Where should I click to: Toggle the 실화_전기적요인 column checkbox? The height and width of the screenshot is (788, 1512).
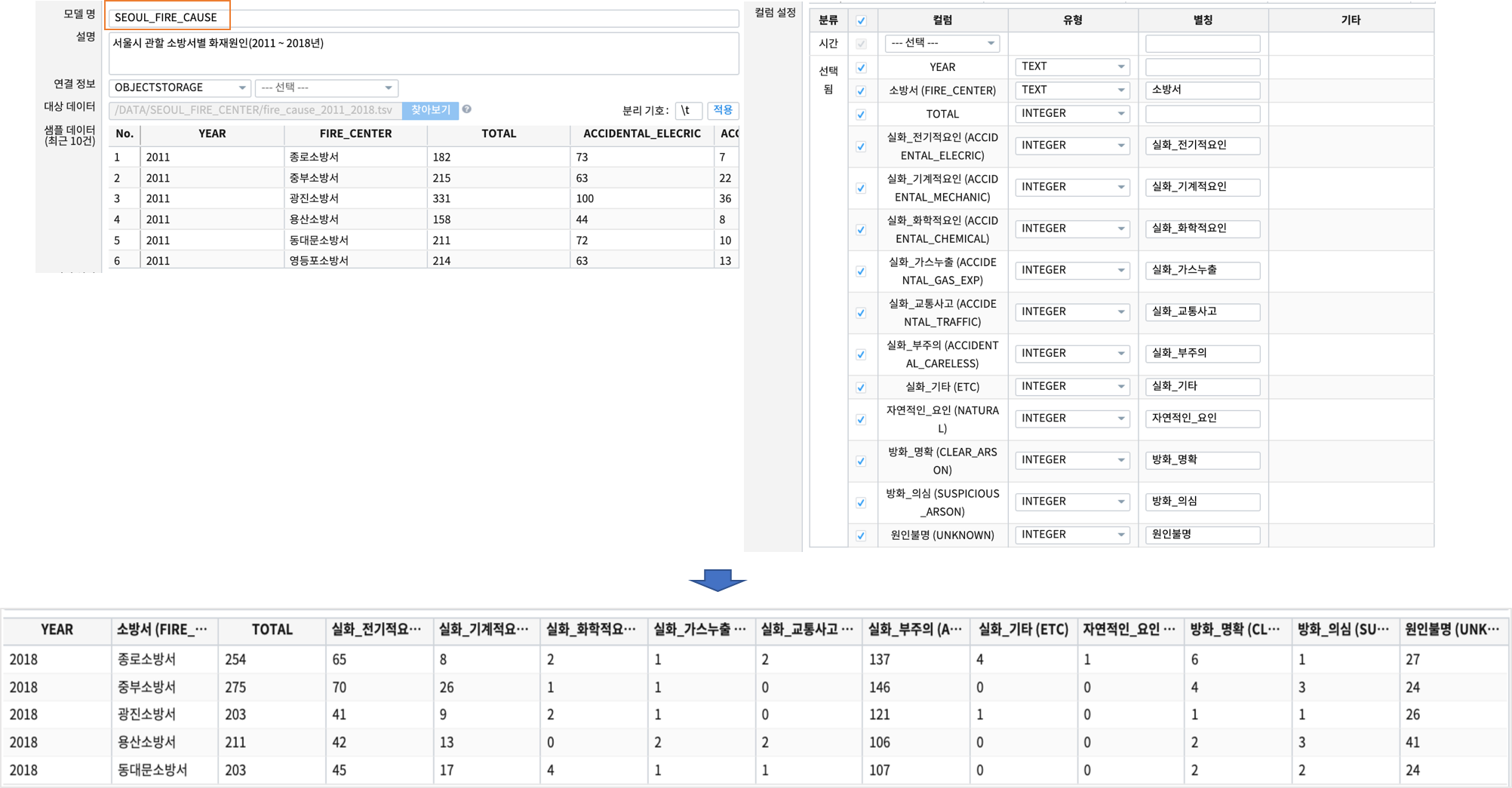tap(861, 147)
